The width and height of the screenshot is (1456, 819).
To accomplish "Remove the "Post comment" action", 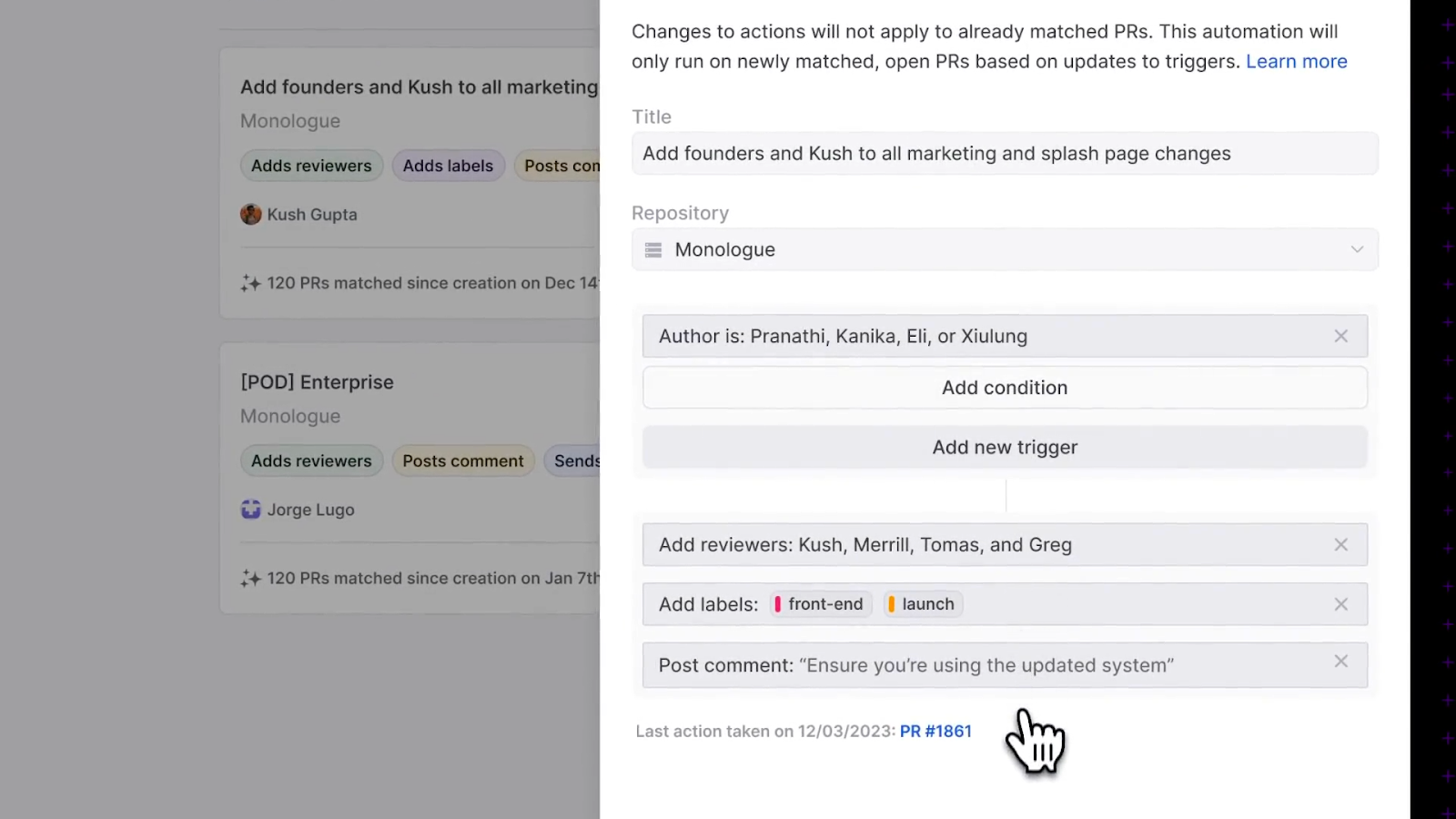I will (1340, 662).
